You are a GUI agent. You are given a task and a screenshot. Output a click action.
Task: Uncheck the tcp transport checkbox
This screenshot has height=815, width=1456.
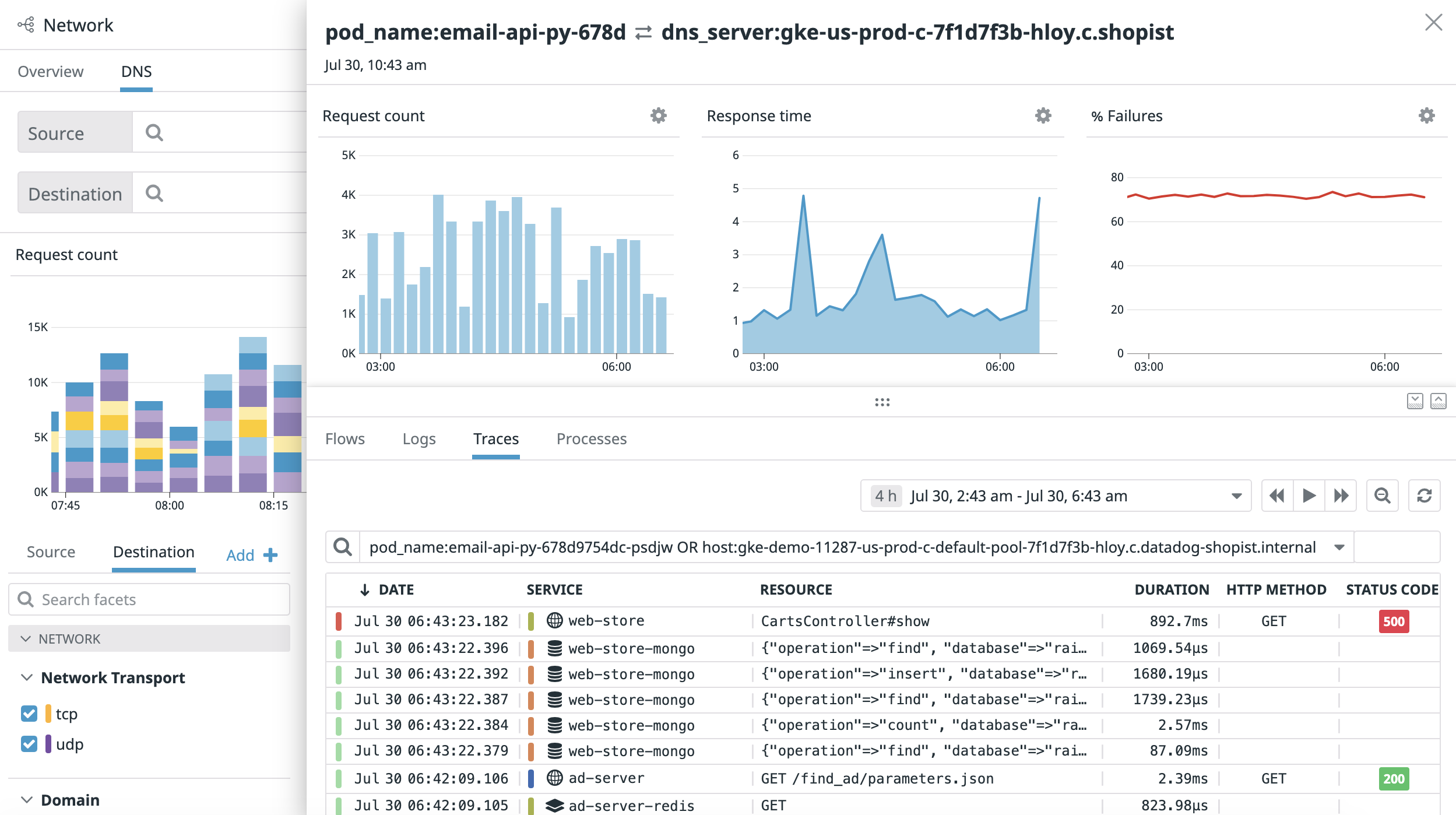click(x=29, y=714)
